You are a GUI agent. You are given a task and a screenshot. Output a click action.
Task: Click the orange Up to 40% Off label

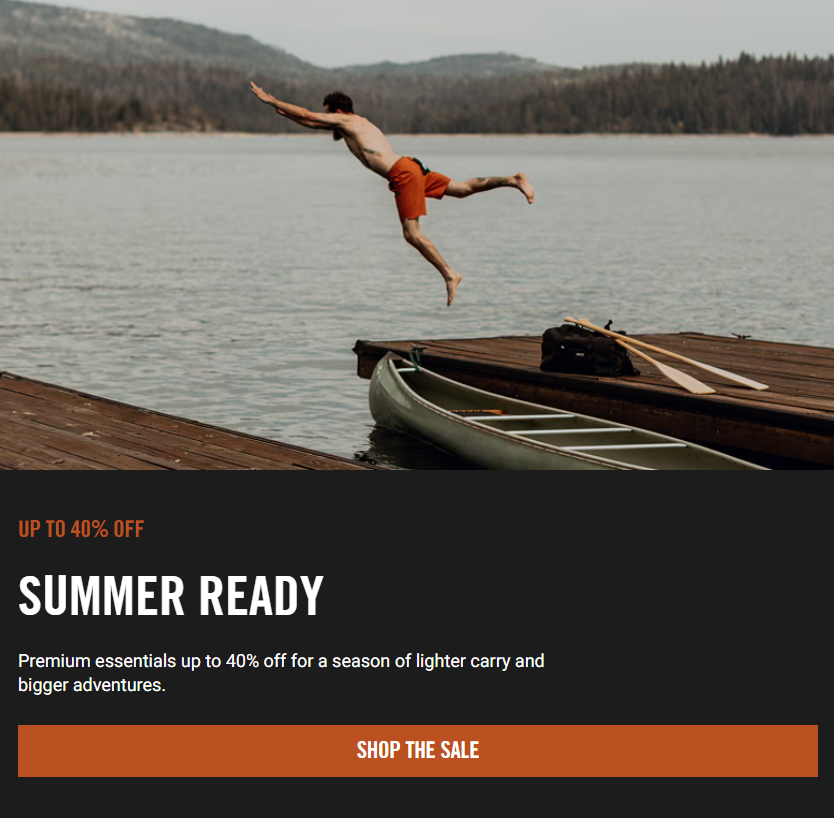81,529
